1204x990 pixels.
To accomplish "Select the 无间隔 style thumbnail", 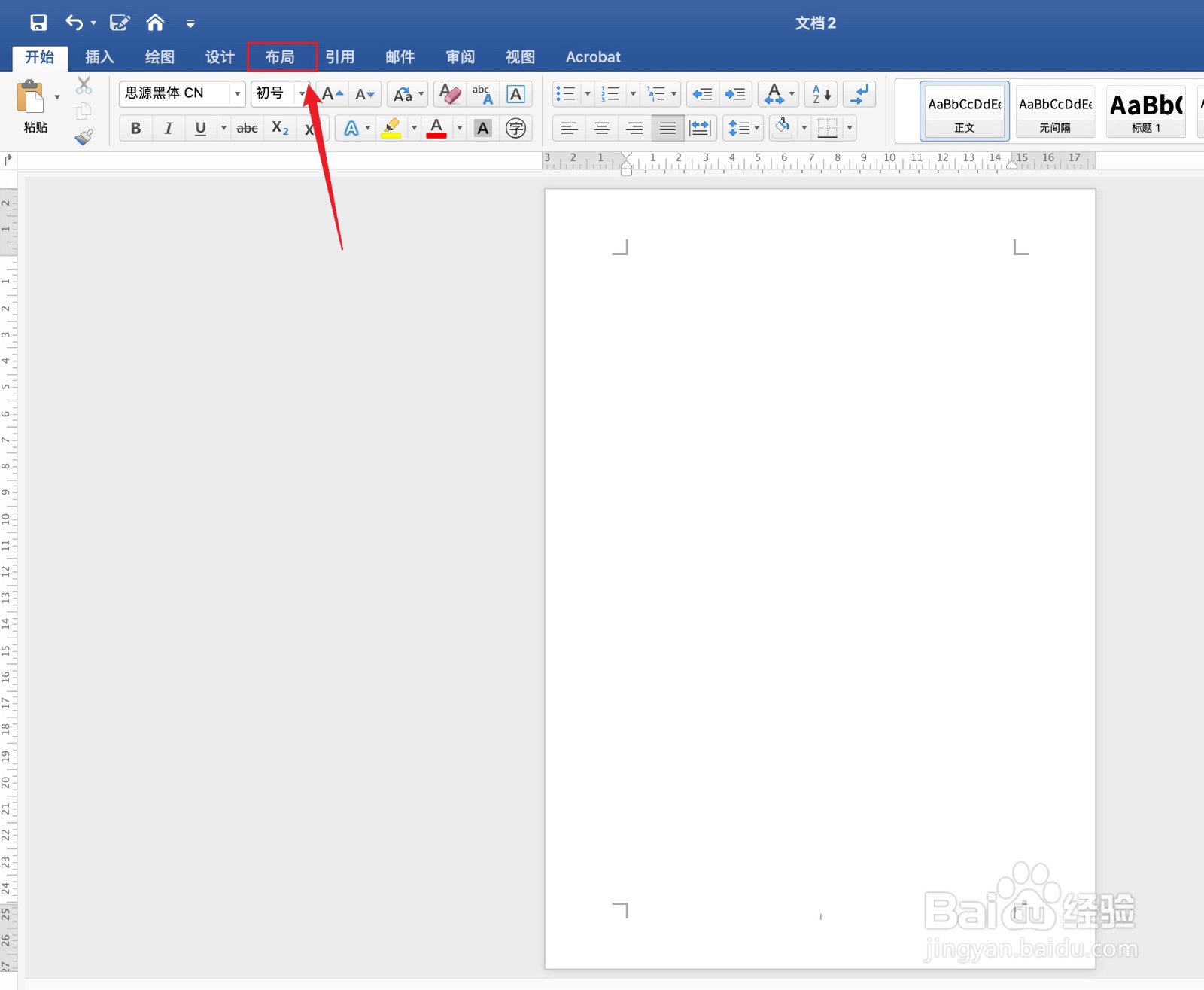I will (x=1055, y=111).
